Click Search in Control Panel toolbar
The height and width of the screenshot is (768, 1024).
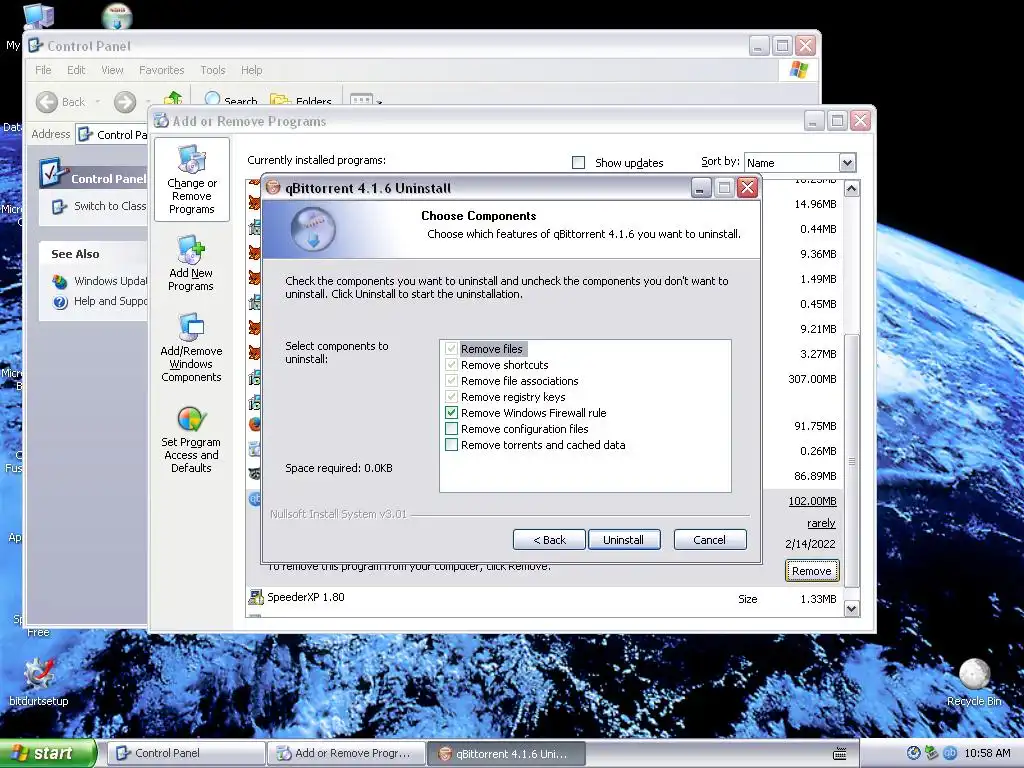tap(231, 101)
